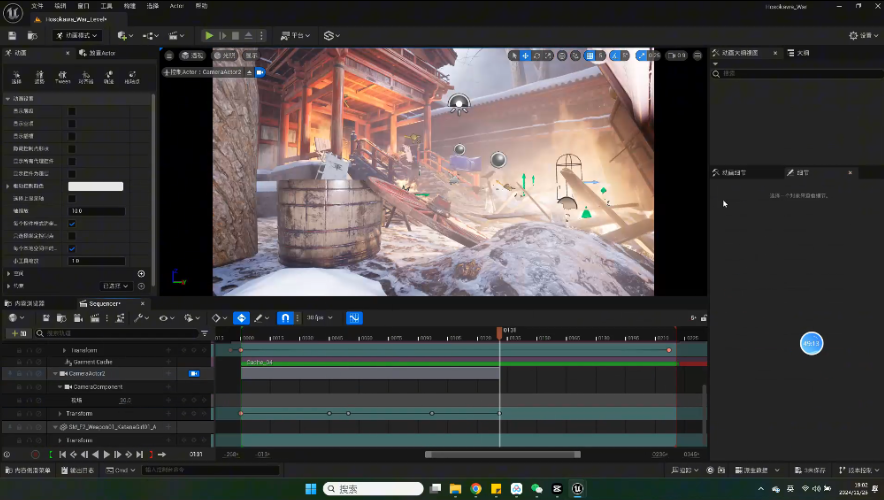
Task: Click Render Movie clapperboard icon in Sequencer
Action: pyautogui.click(x=95, y=318)
